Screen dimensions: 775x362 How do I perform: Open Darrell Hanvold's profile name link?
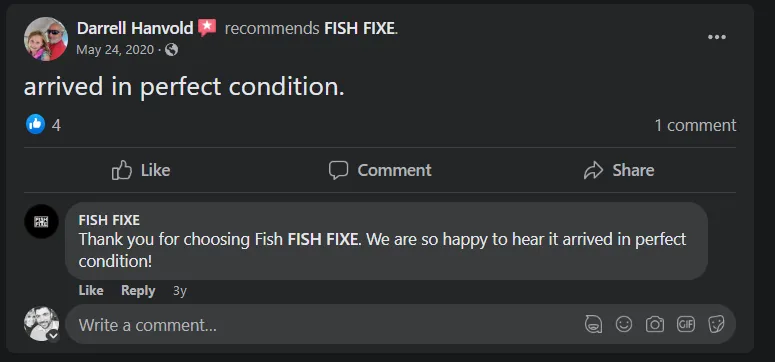[135, 28]
